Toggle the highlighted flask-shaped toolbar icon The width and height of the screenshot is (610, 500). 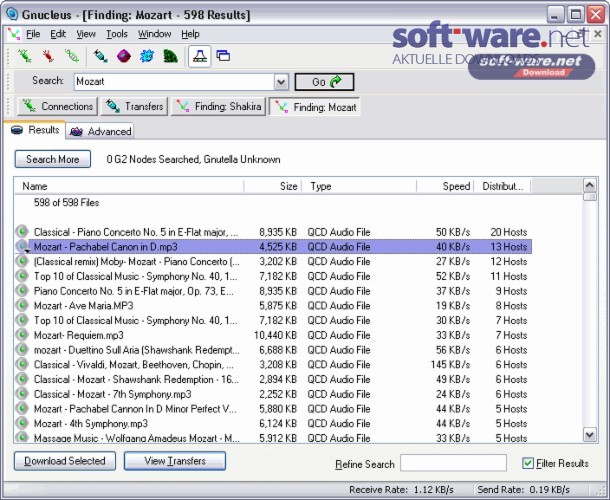[x=200, y=56]
